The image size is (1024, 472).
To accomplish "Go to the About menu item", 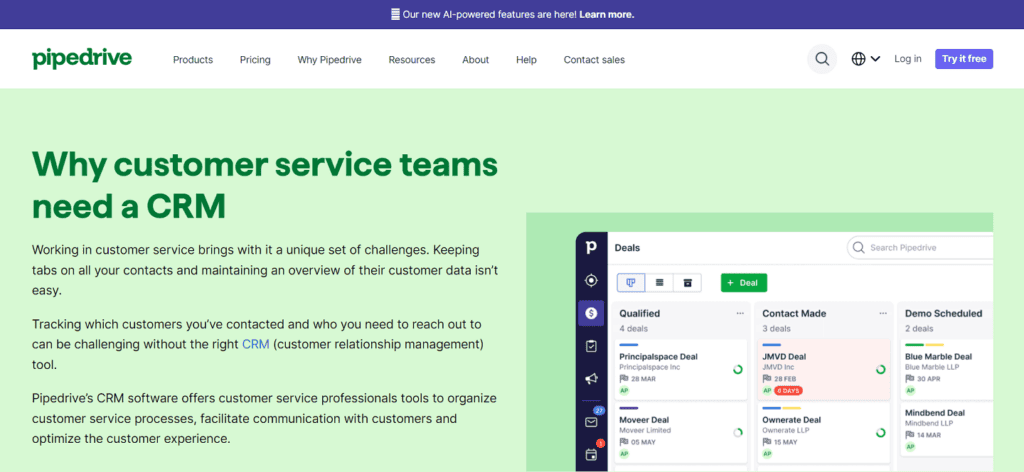I will tap(475, 59).
